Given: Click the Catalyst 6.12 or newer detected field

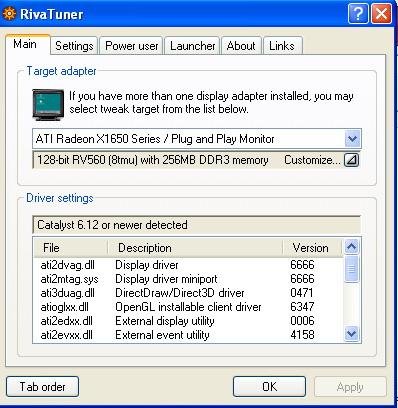Looking at the screenshot, I should coord(197,225).
